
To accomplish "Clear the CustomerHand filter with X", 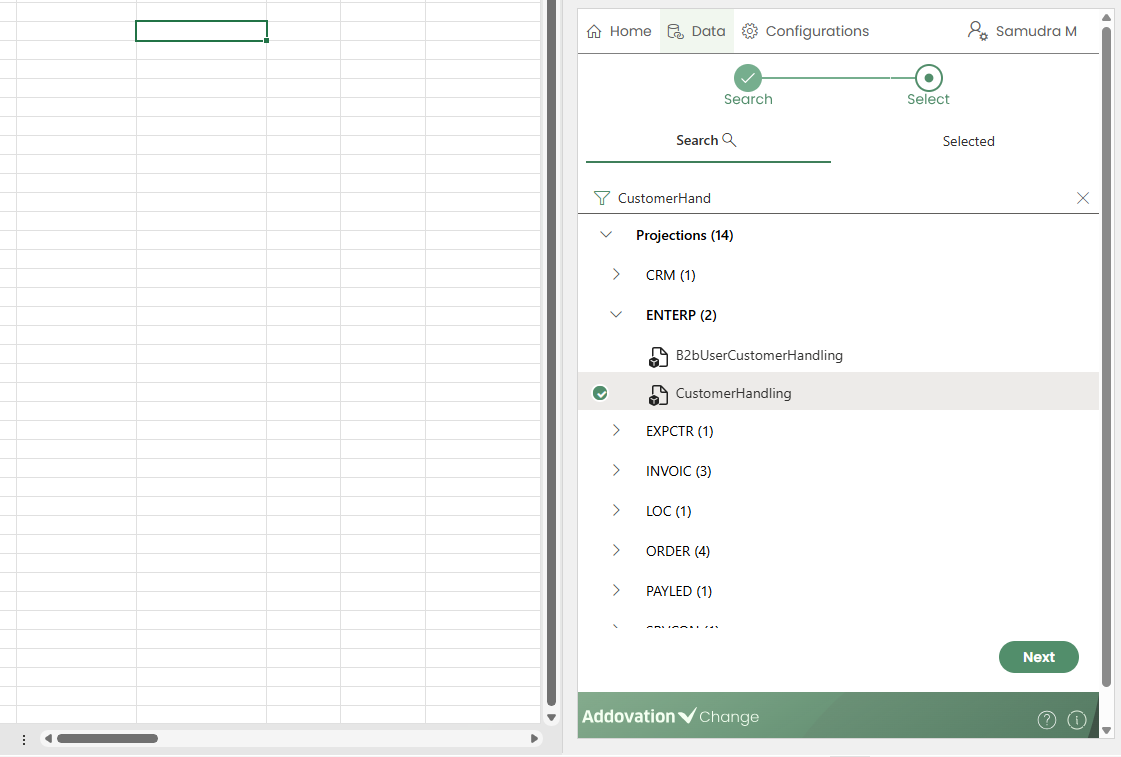I will 1082,198.
